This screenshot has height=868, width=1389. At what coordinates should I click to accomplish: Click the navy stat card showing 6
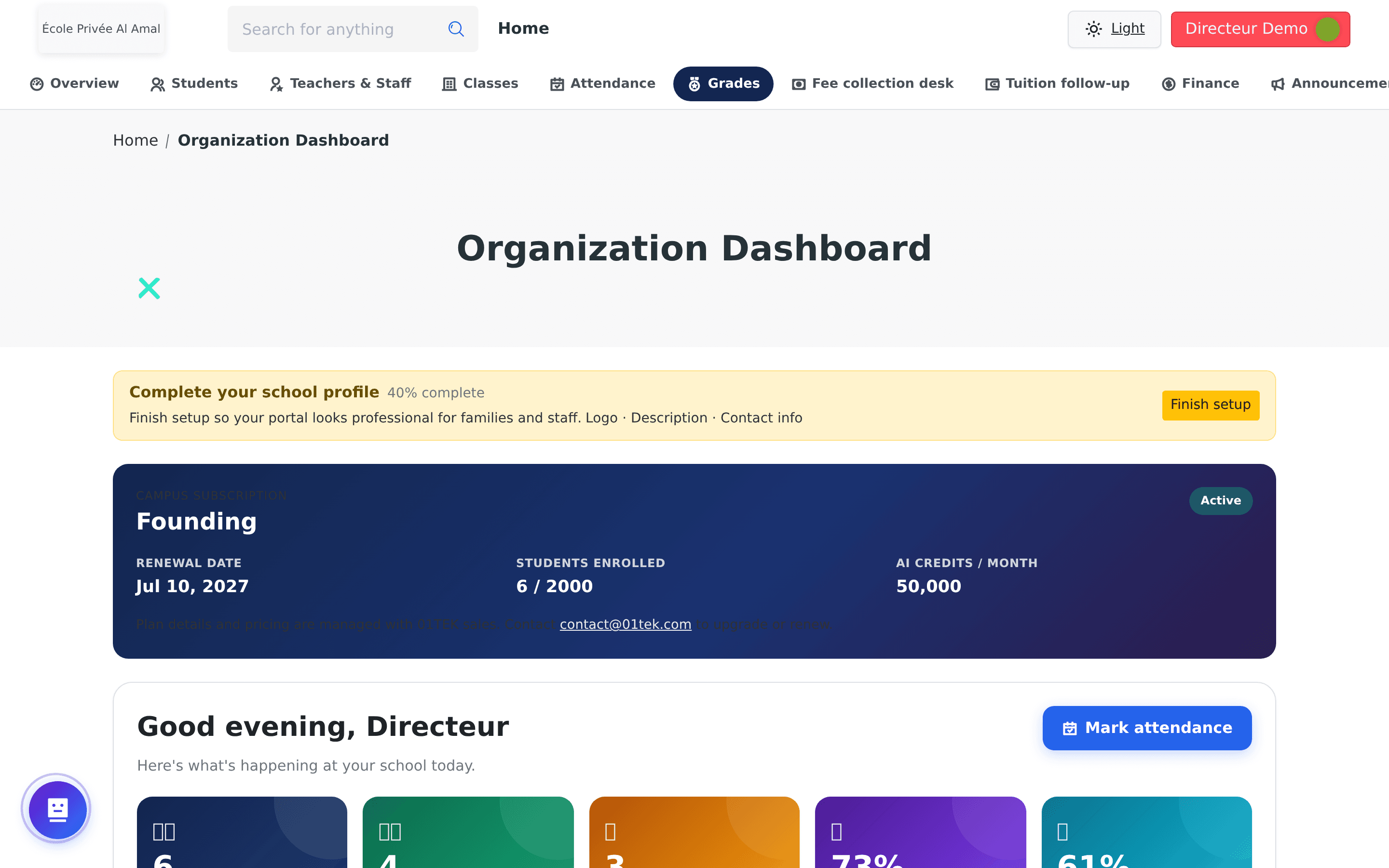click(x=242, y=832)
